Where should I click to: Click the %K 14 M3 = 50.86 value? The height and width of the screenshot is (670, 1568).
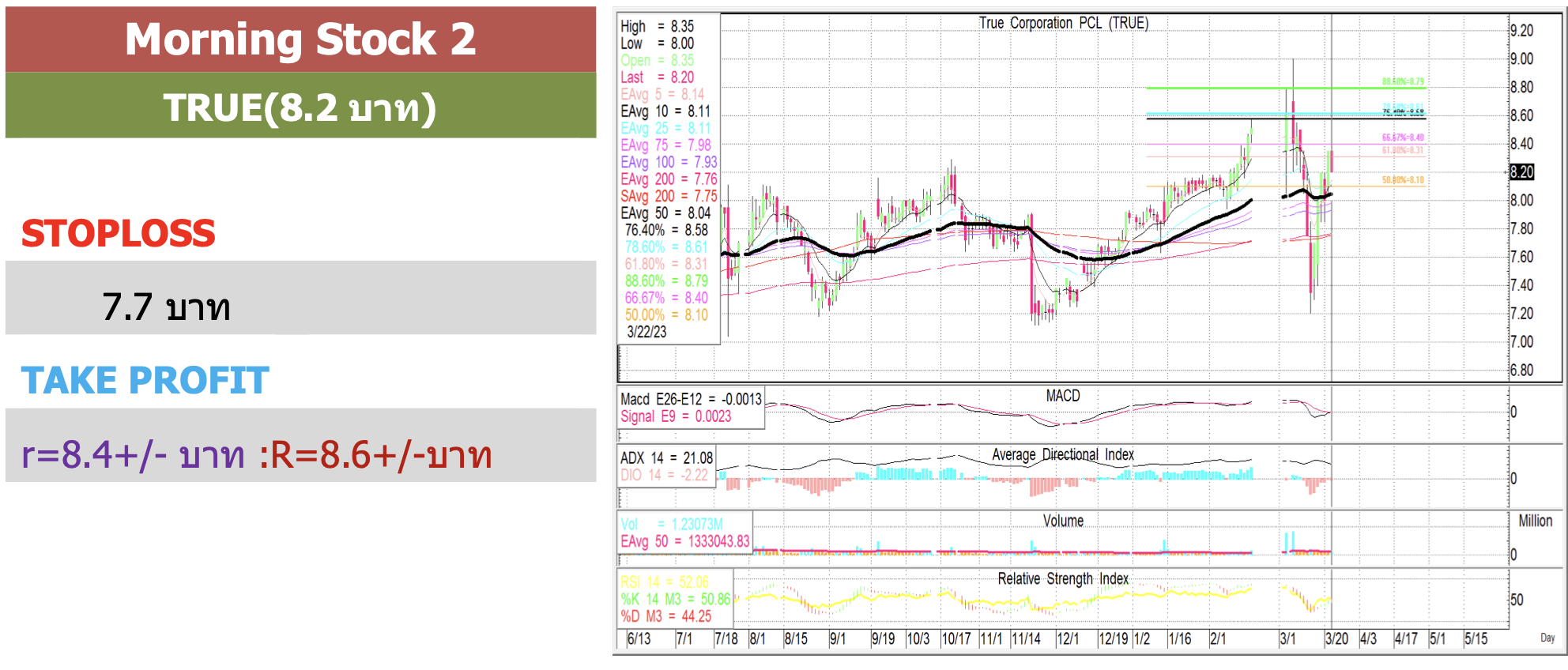[x=675, y=599]
